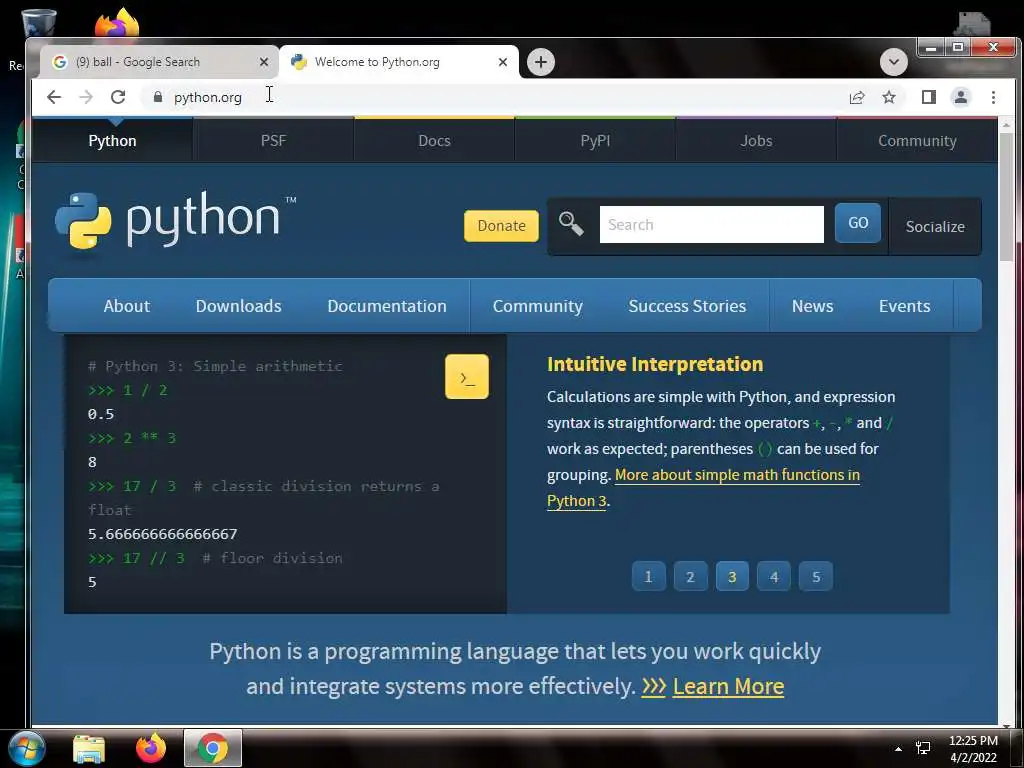Open the Windows Start menu
The height and width of the screenshot is (768, 1024).
pyautogui.click(x=26, y=748)
